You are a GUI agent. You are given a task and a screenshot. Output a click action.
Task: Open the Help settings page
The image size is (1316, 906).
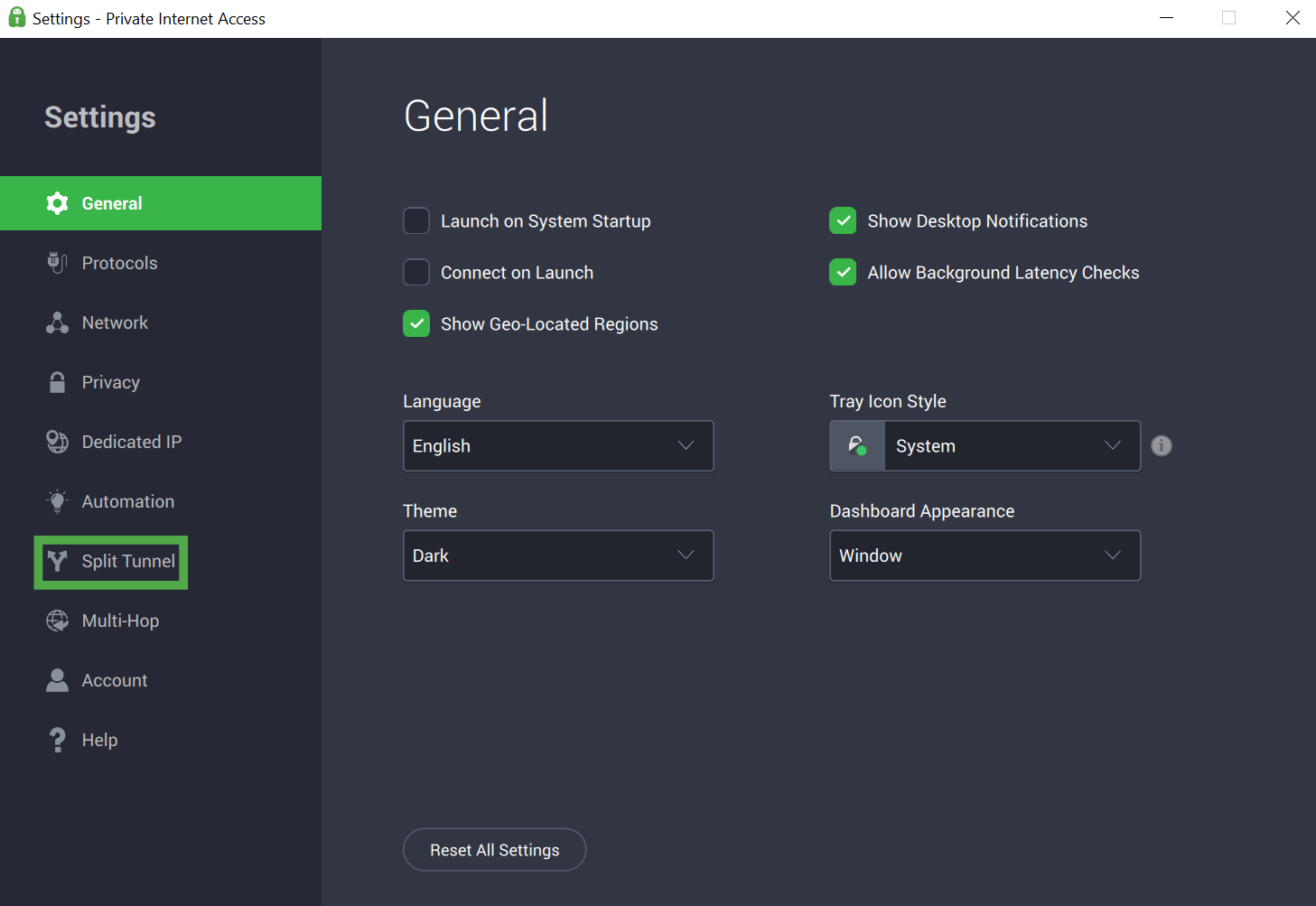pyautogui.click(x=161, y=740)
